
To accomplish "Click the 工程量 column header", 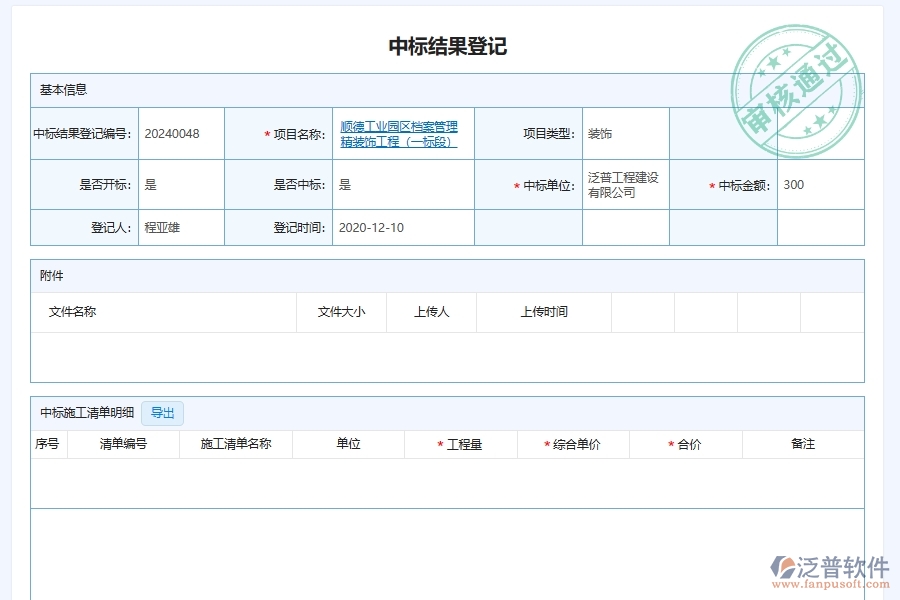I will [463, 444].
